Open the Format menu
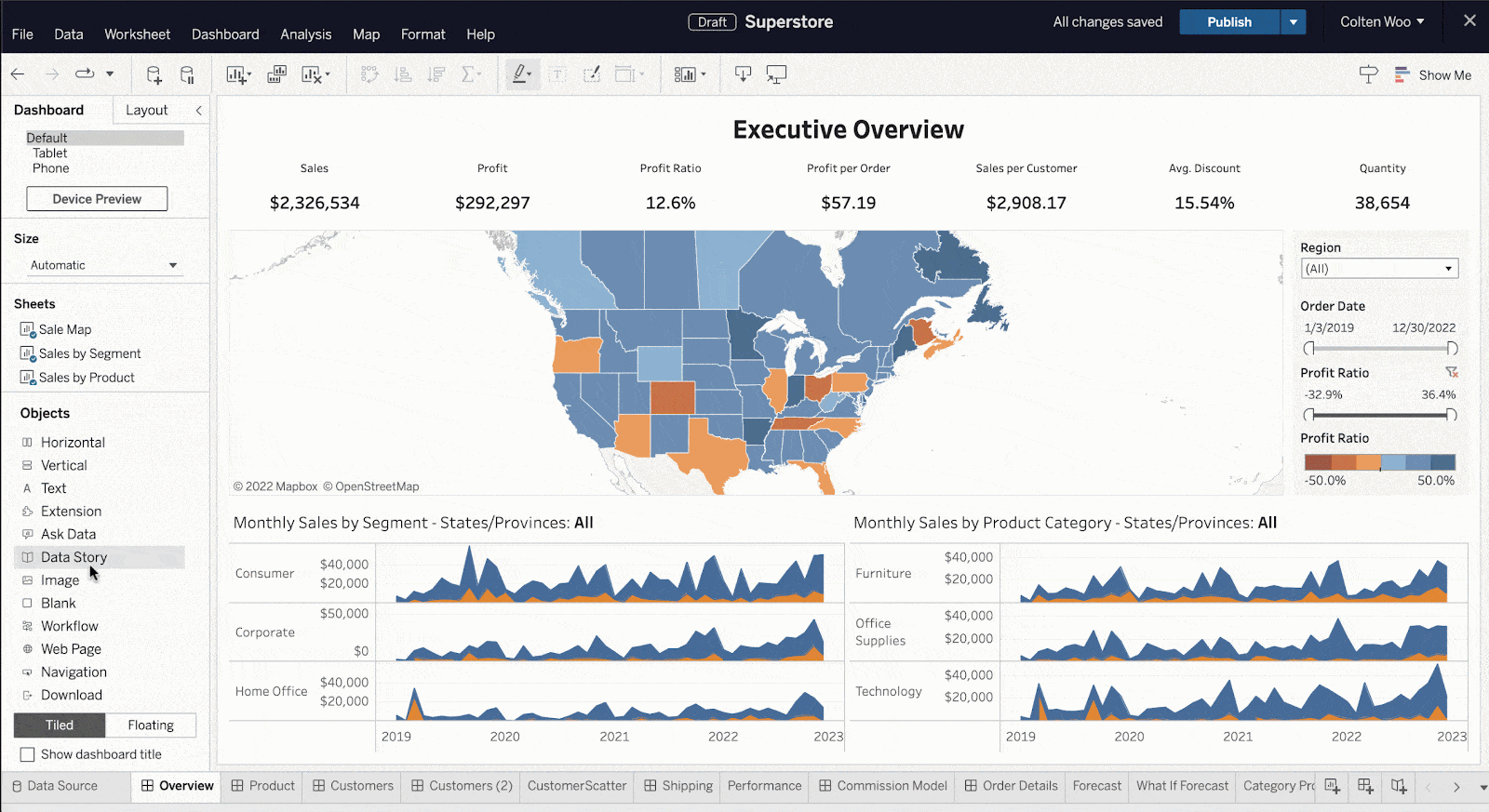The image size is (1489, 812). click(423, 34)
